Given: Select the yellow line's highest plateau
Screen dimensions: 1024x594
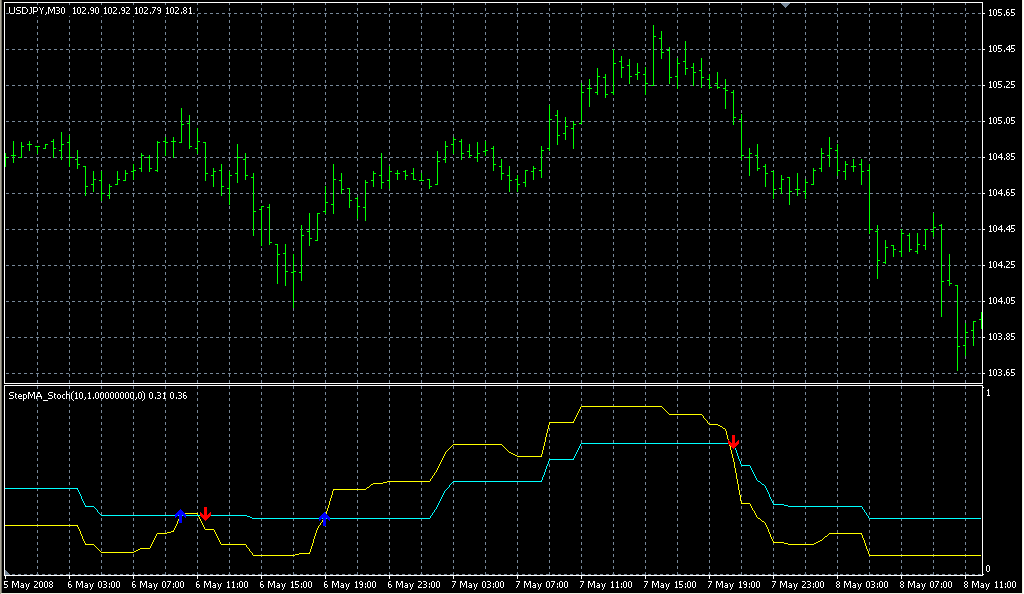Looking at the screenshot, I should click(x=622, y=406).
